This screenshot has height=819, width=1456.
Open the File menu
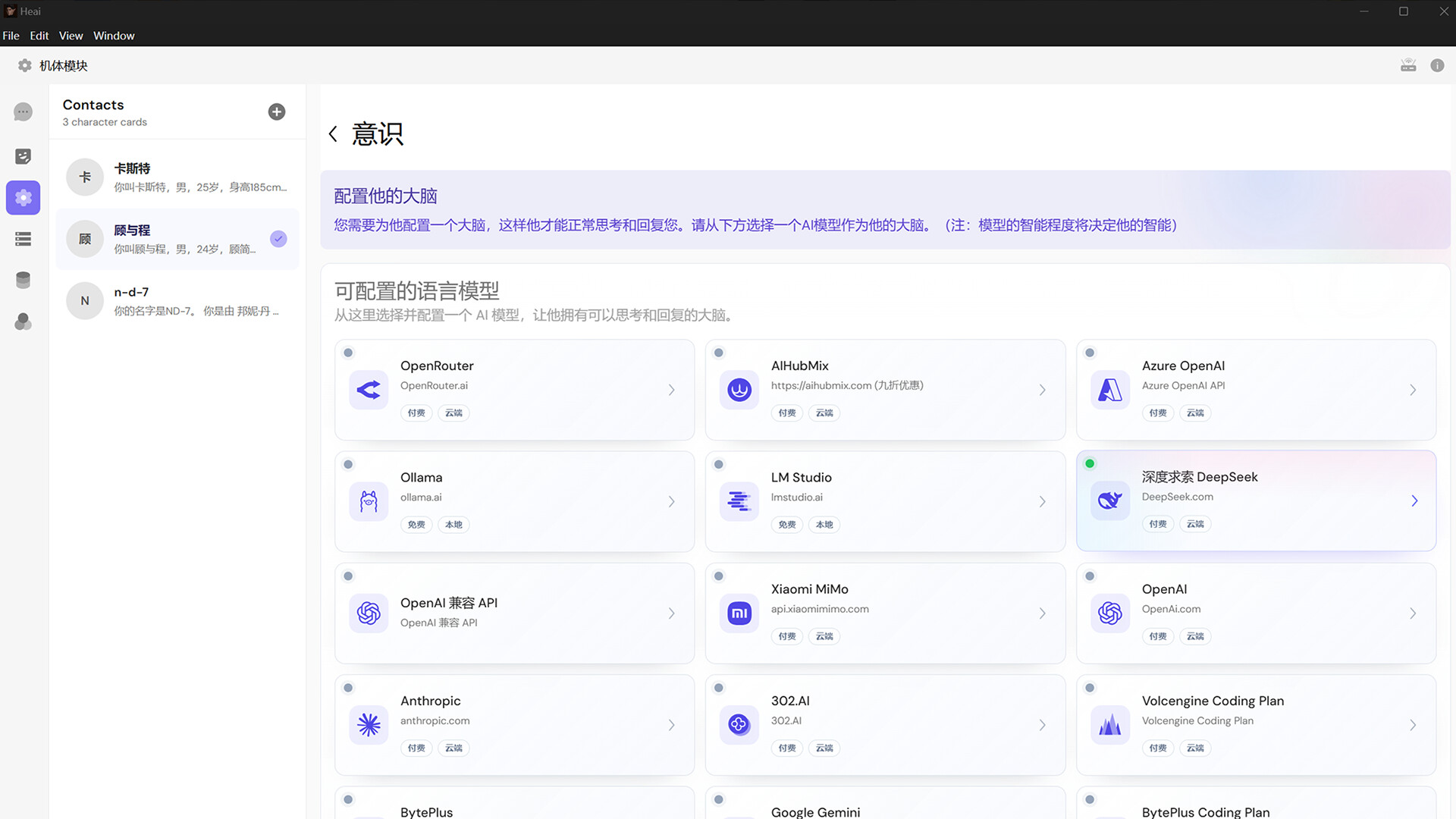tap(11, 36)
